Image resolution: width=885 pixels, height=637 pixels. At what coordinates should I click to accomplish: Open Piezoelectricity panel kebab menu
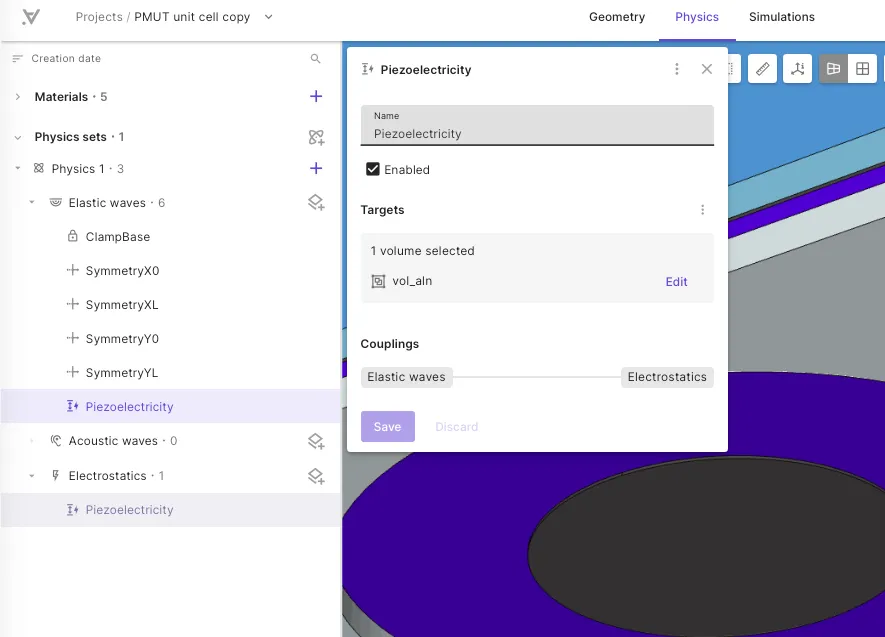click(x=677, y=69)
